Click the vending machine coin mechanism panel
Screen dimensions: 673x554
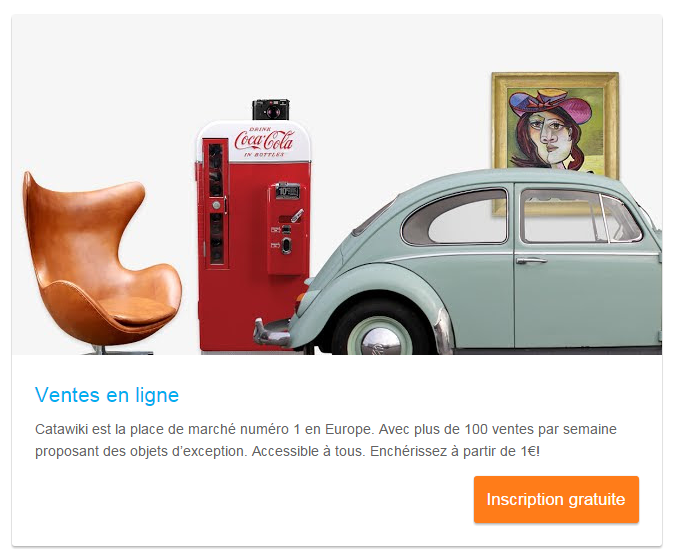(287, 230)
